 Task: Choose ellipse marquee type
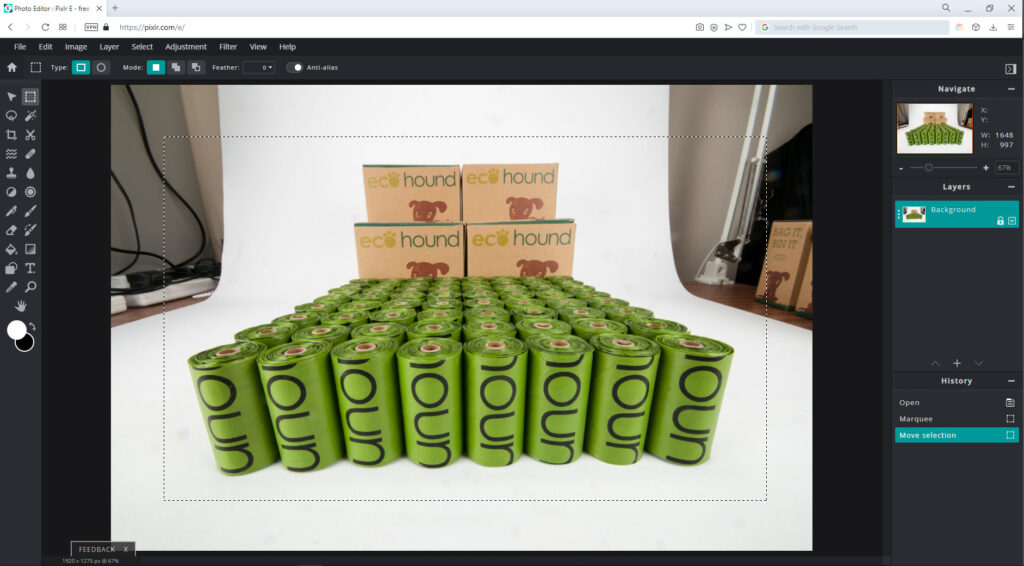[x=101, y=67]
